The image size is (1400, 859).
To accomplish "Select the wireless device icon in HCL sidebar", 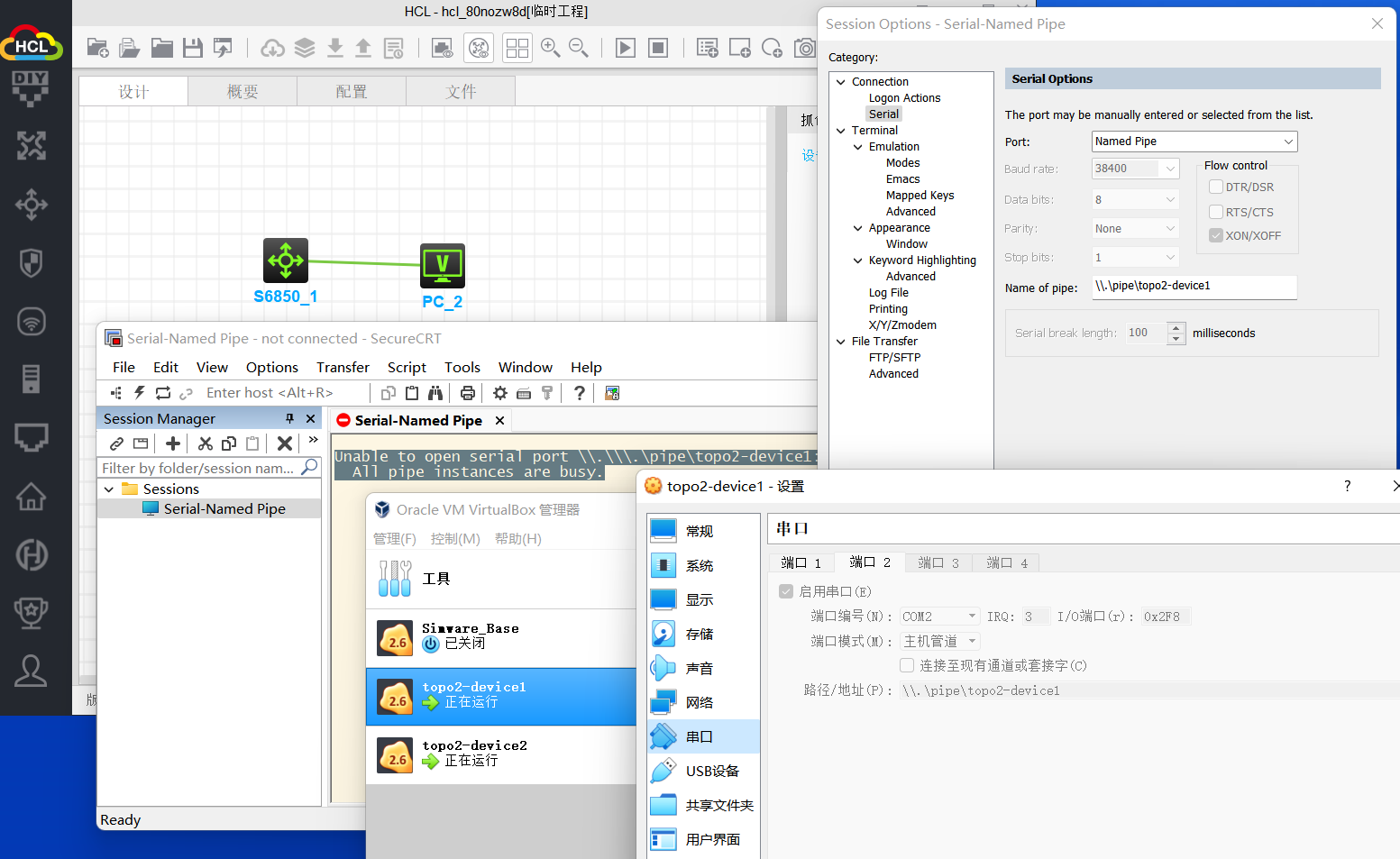I will (x=31, y=322).
